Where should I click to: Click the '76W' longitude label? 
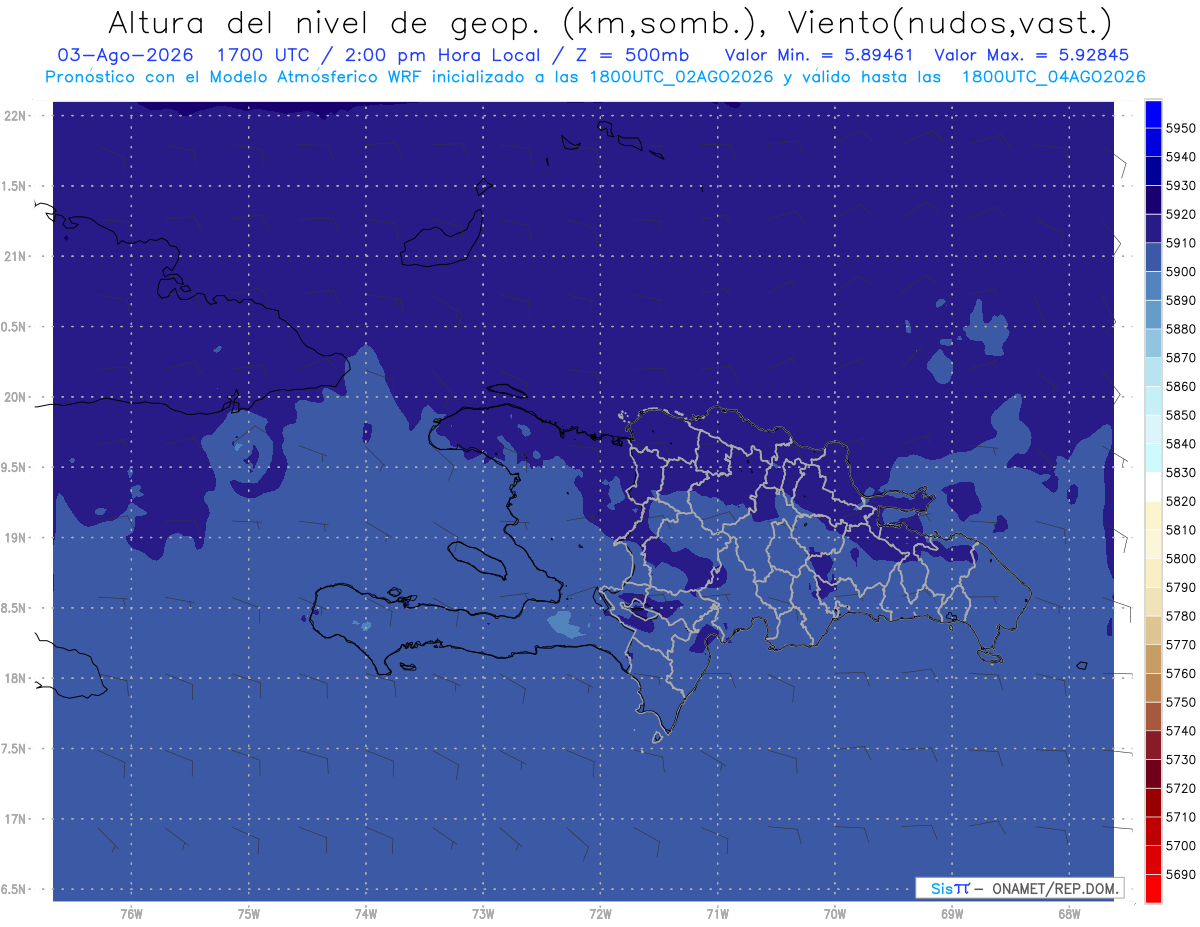pyautogui.click(x=131, y=914)
